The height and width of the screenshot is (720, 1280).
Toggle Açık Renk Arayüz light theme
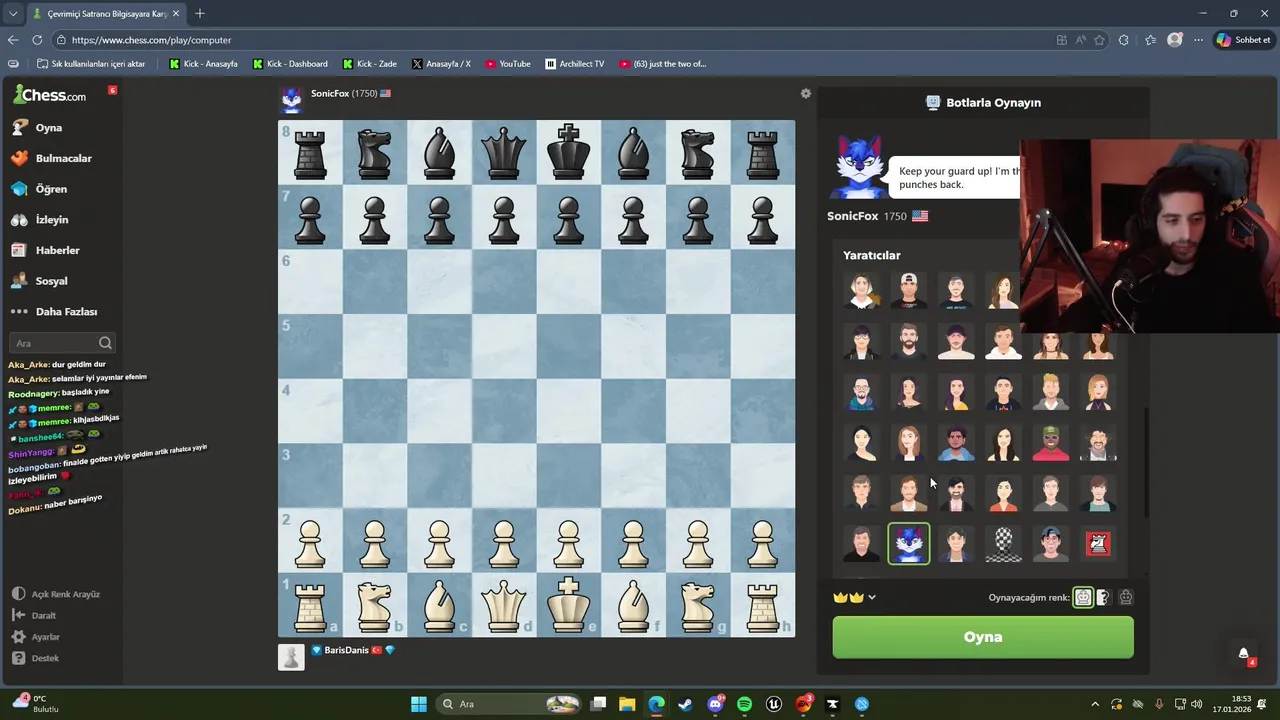[x=56, y=594]
